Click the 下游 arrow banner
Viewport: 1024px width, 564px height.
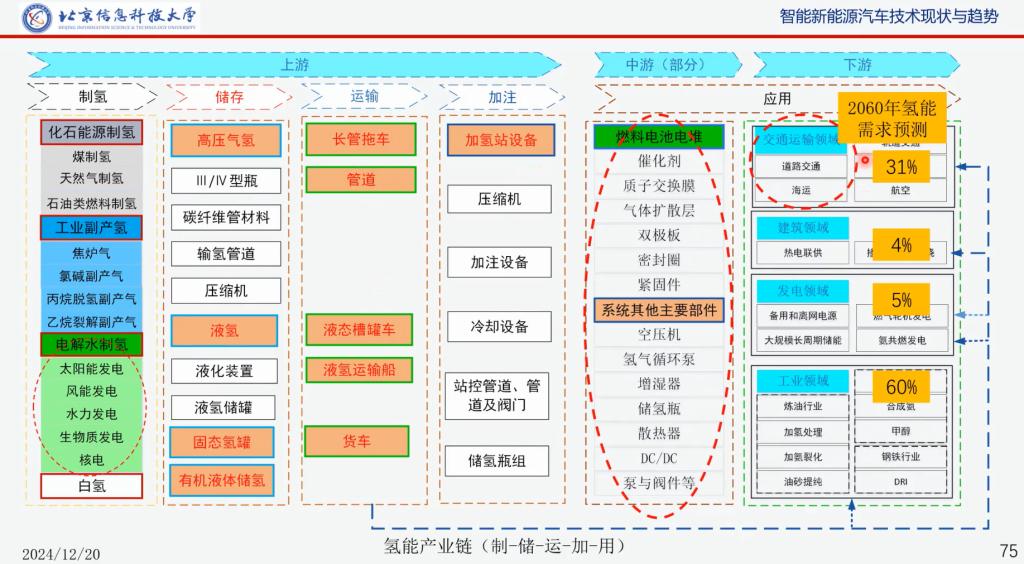[x=857, y=65]
